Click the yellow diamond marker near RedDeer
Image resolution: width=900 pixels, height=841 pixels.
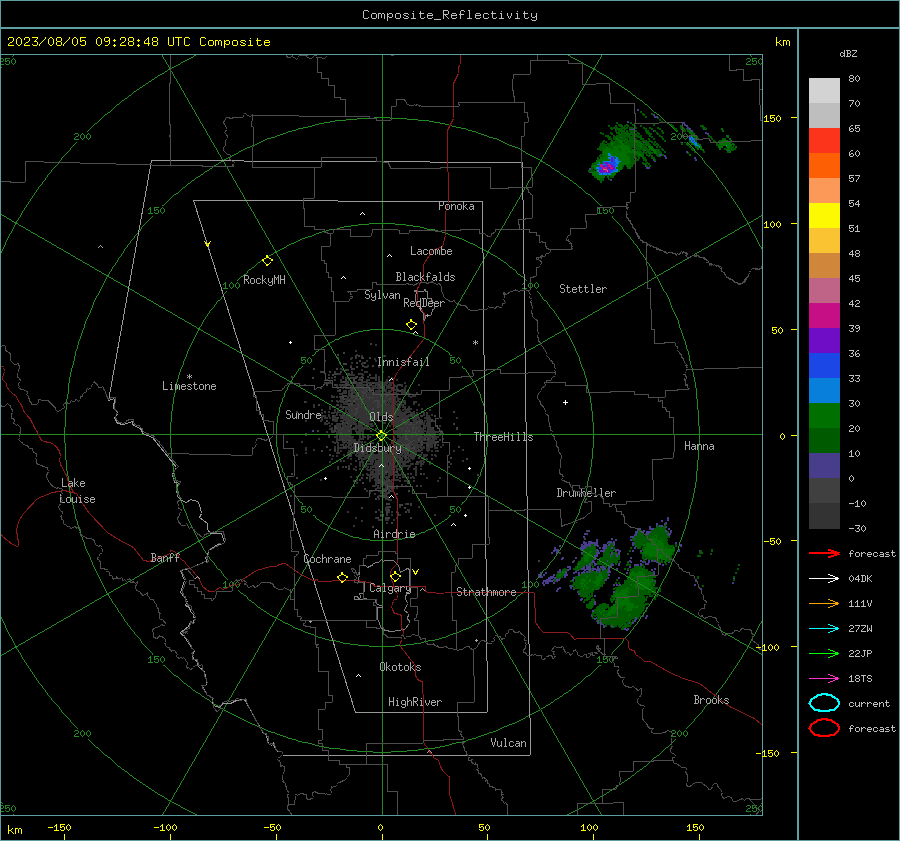411,325
